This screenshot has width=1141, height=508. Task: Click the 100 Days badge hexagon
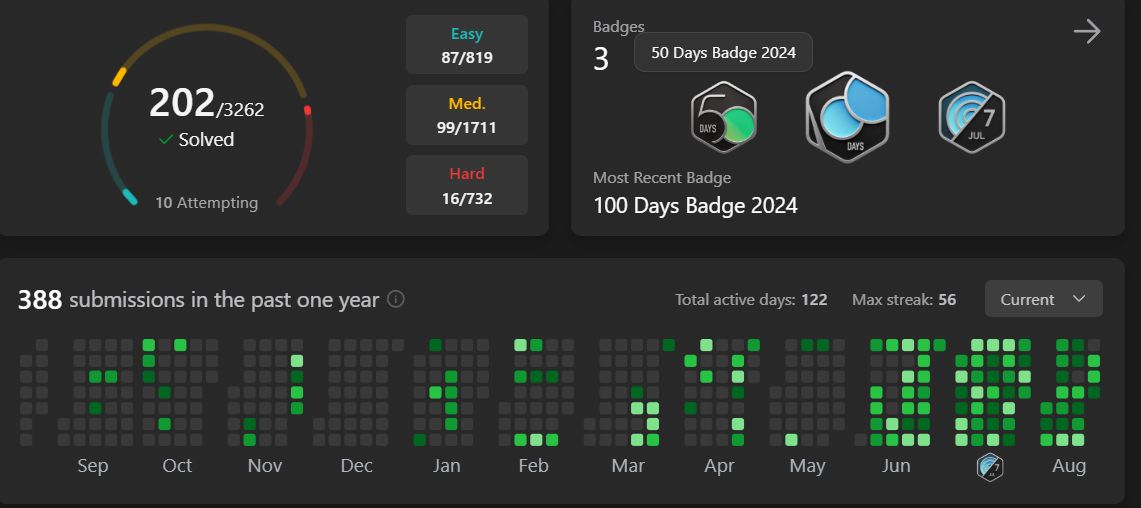(x=847, y=116)
